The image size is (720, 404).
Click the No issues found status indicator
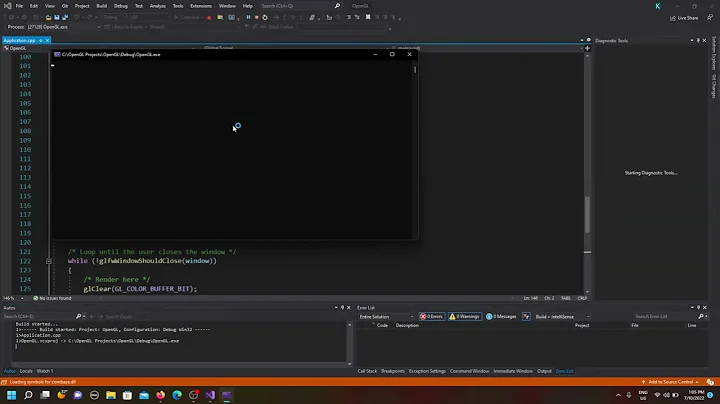(x=52, y=298)
